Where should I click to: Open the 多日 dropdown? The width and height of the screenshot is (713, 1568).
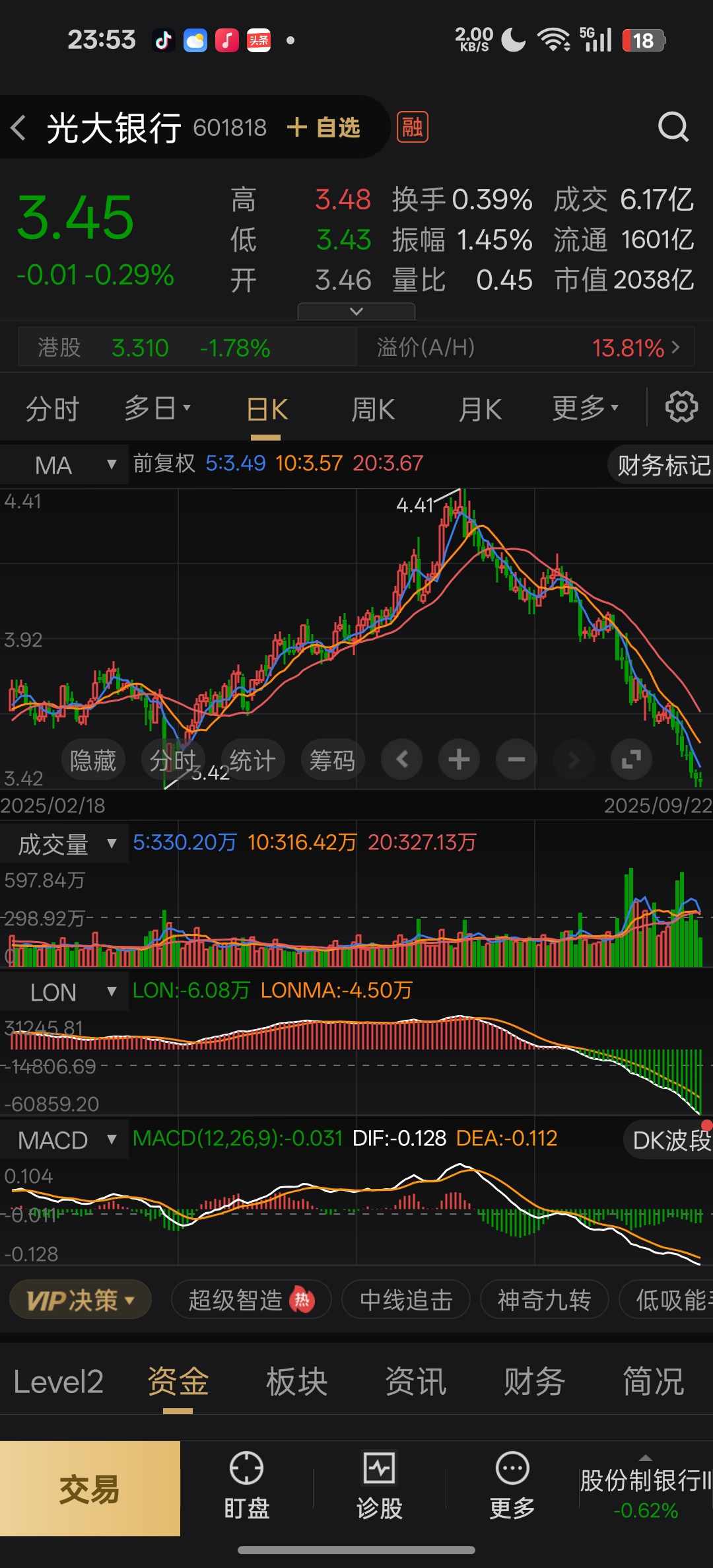(x=157, y=408)
